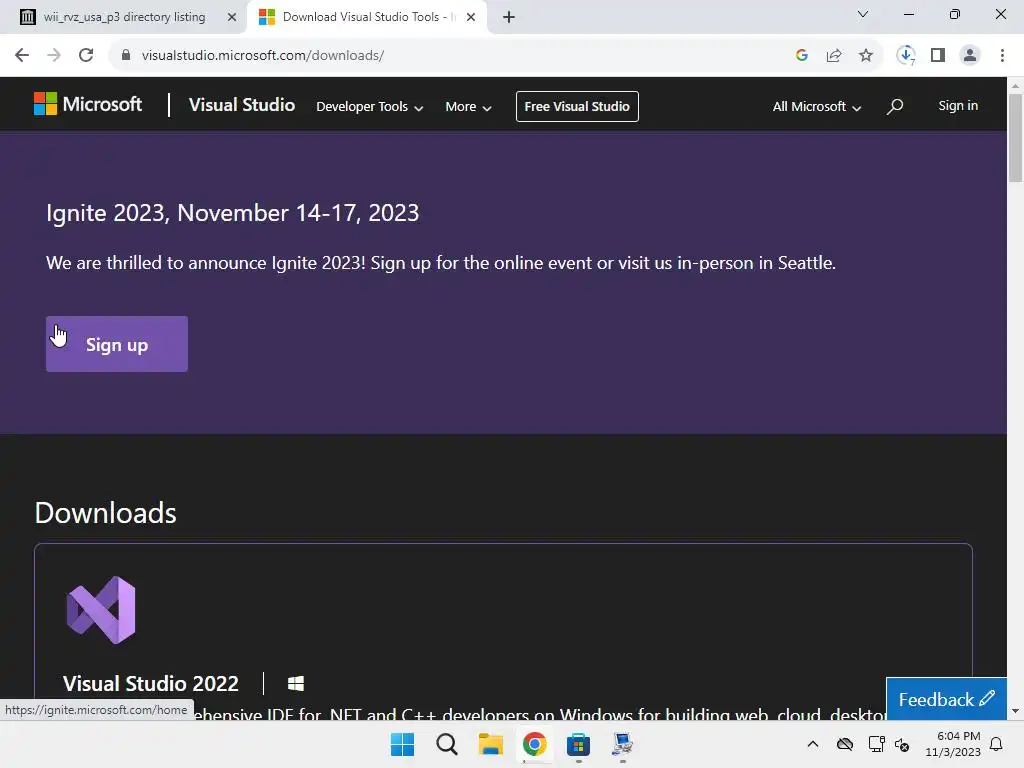The image size is (1024, 768).
Task: Click the muted volume tray icon
Action: [902, 744]
